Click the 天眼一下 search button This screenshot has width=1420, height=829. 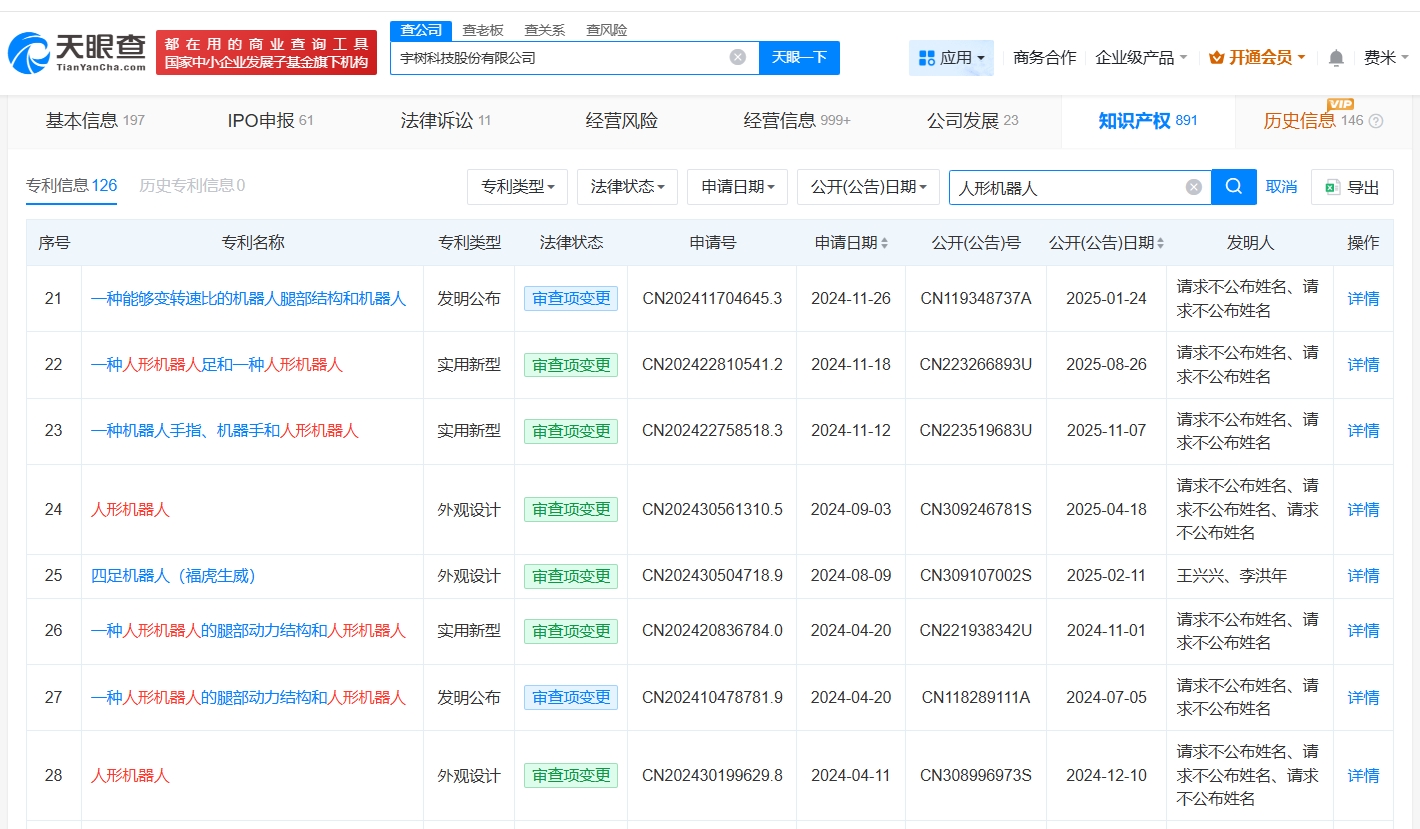pos(799,57)
